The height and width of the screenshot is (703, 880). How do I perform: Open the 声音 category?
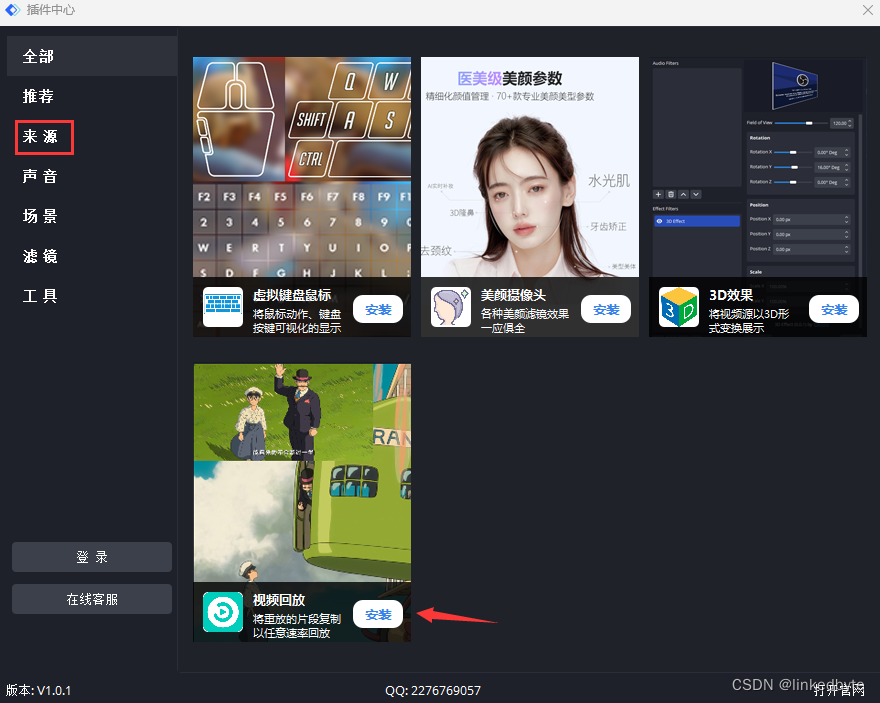(x=40, y=176)
